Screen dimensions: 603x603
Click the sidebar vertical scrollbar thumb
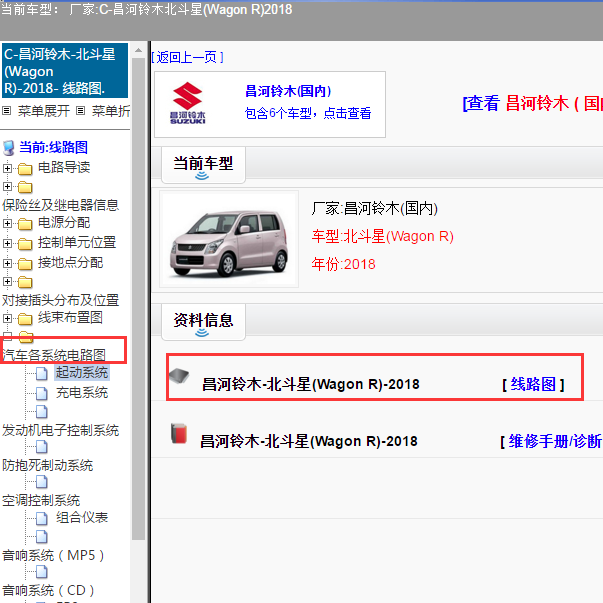click(x=138, y=299)
